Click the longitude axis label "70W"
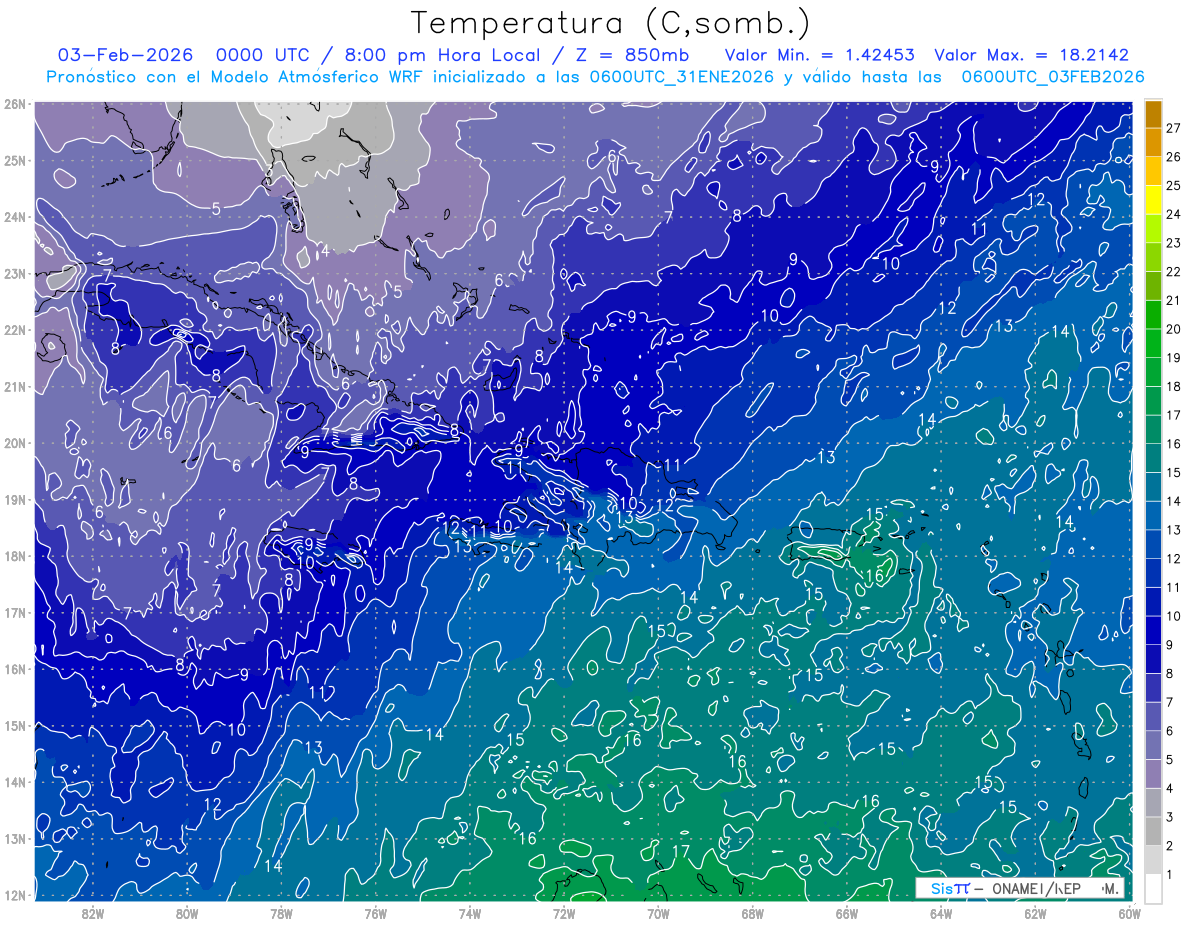 [658, 913]
